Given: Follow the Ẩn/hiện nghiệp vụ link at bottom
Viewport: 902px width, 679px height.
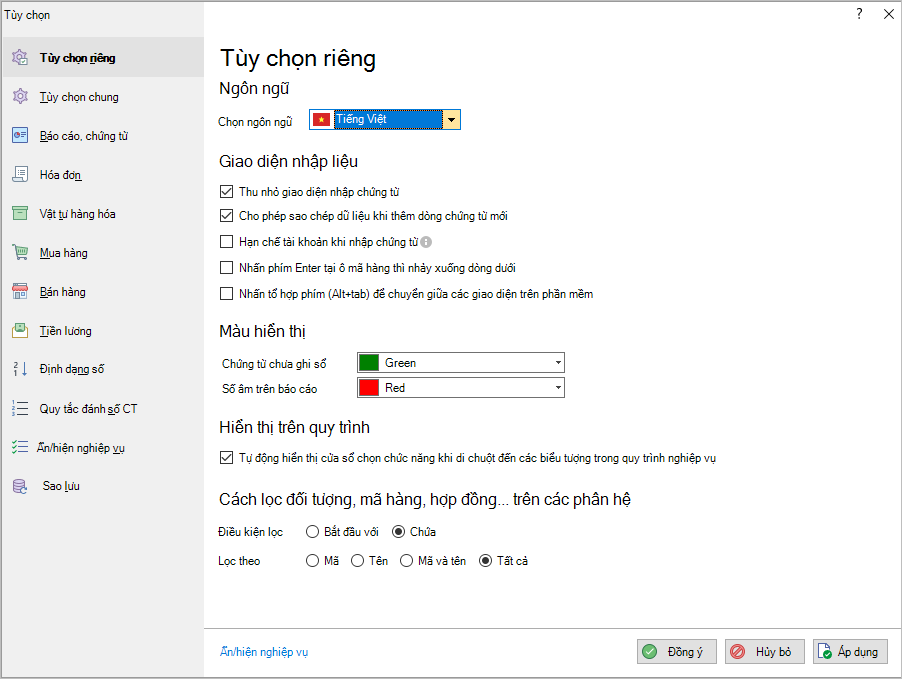Looking at the screenshot, I should click(x=264, y=652).
